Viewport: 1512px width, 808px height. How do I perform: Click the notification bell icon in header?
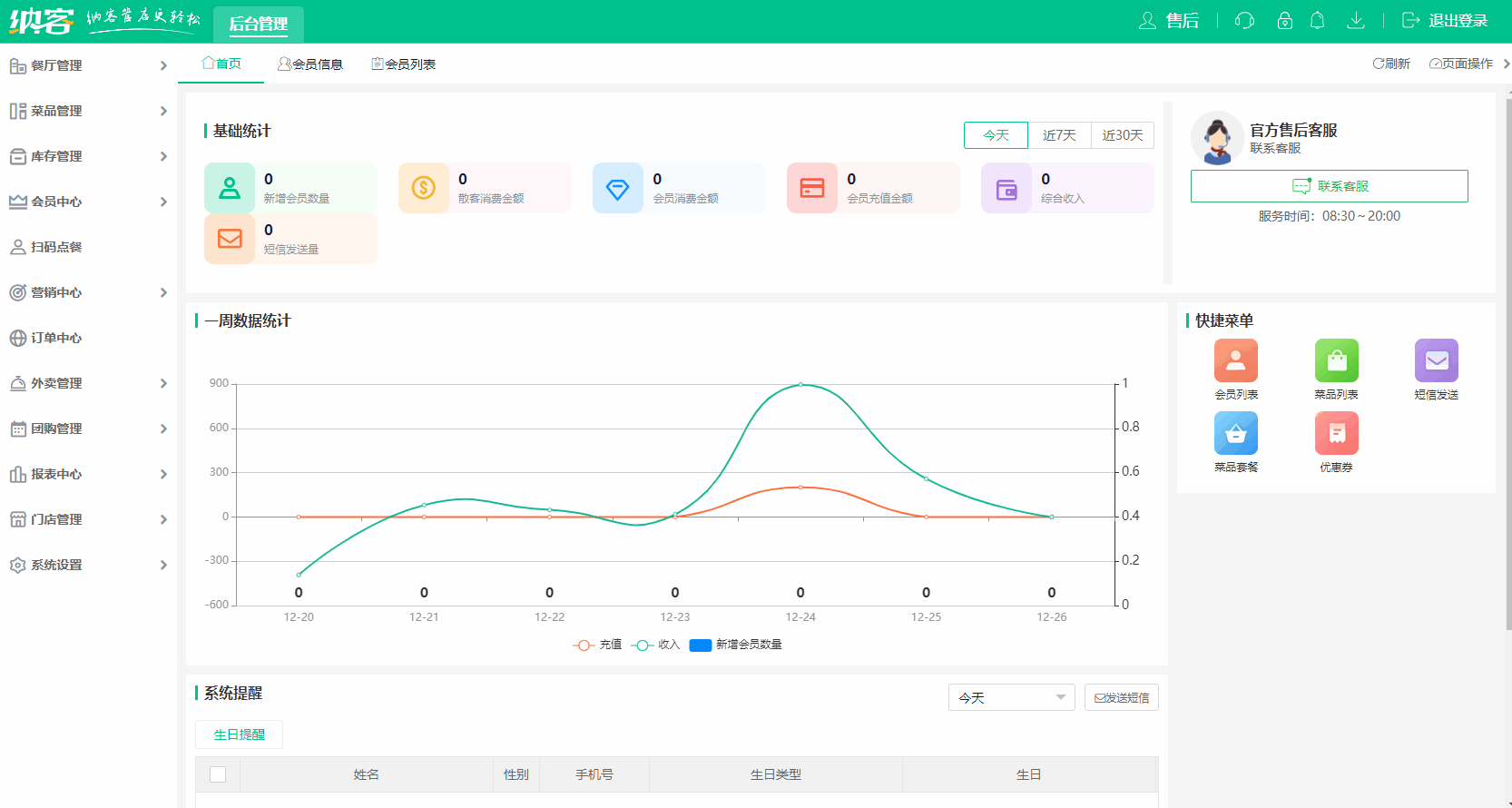tap(1317, 21)
